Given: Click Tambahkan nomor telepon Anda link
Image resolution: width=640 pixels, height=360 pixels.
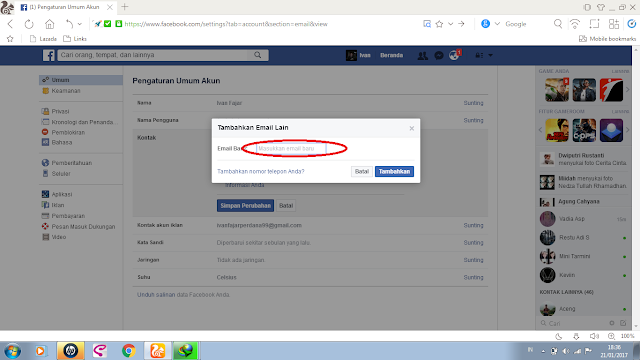Looking at the screenshot, I should tap(261, 171).
